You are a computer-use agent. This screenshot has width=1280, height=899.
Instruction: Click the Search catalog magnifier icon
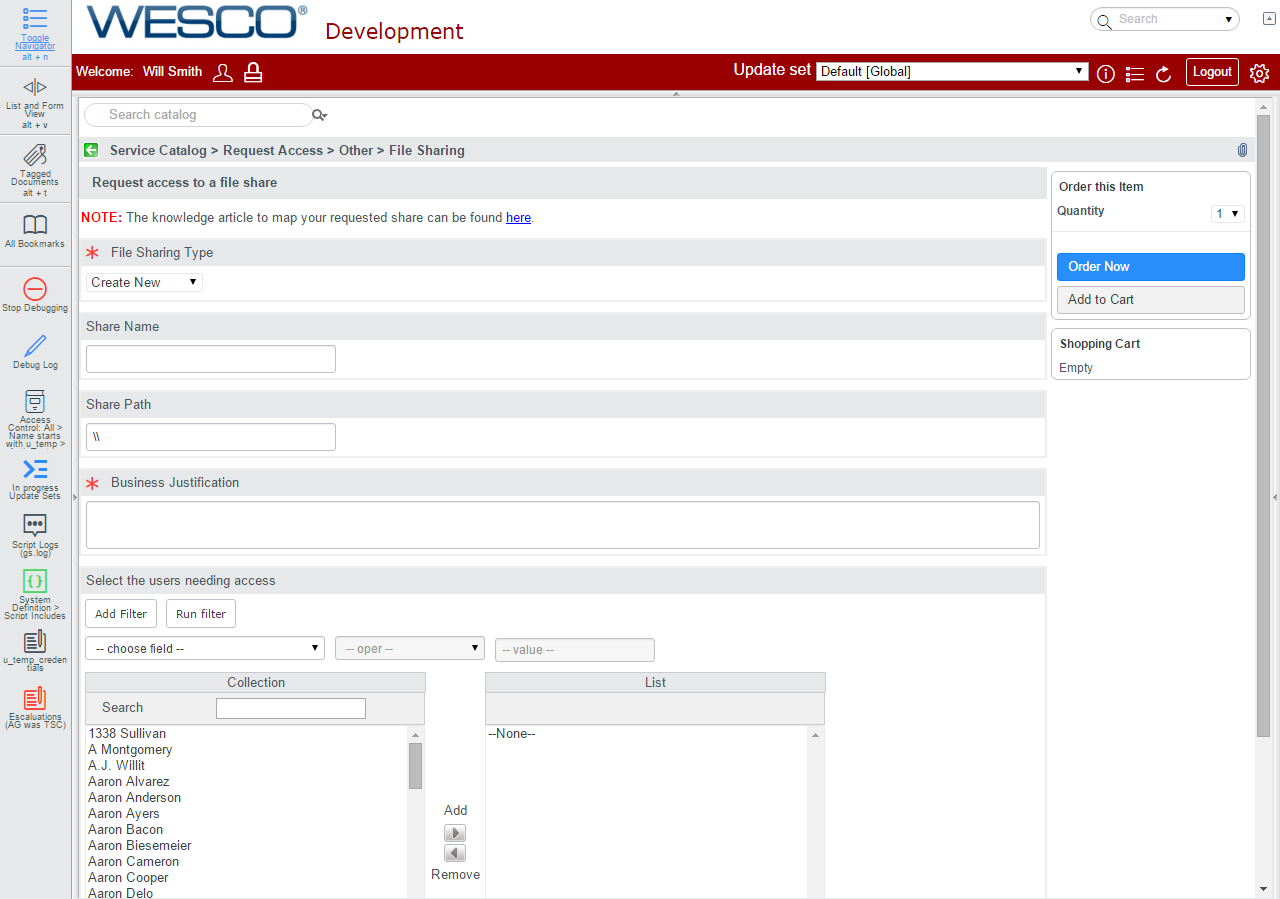tap(320, 115)
